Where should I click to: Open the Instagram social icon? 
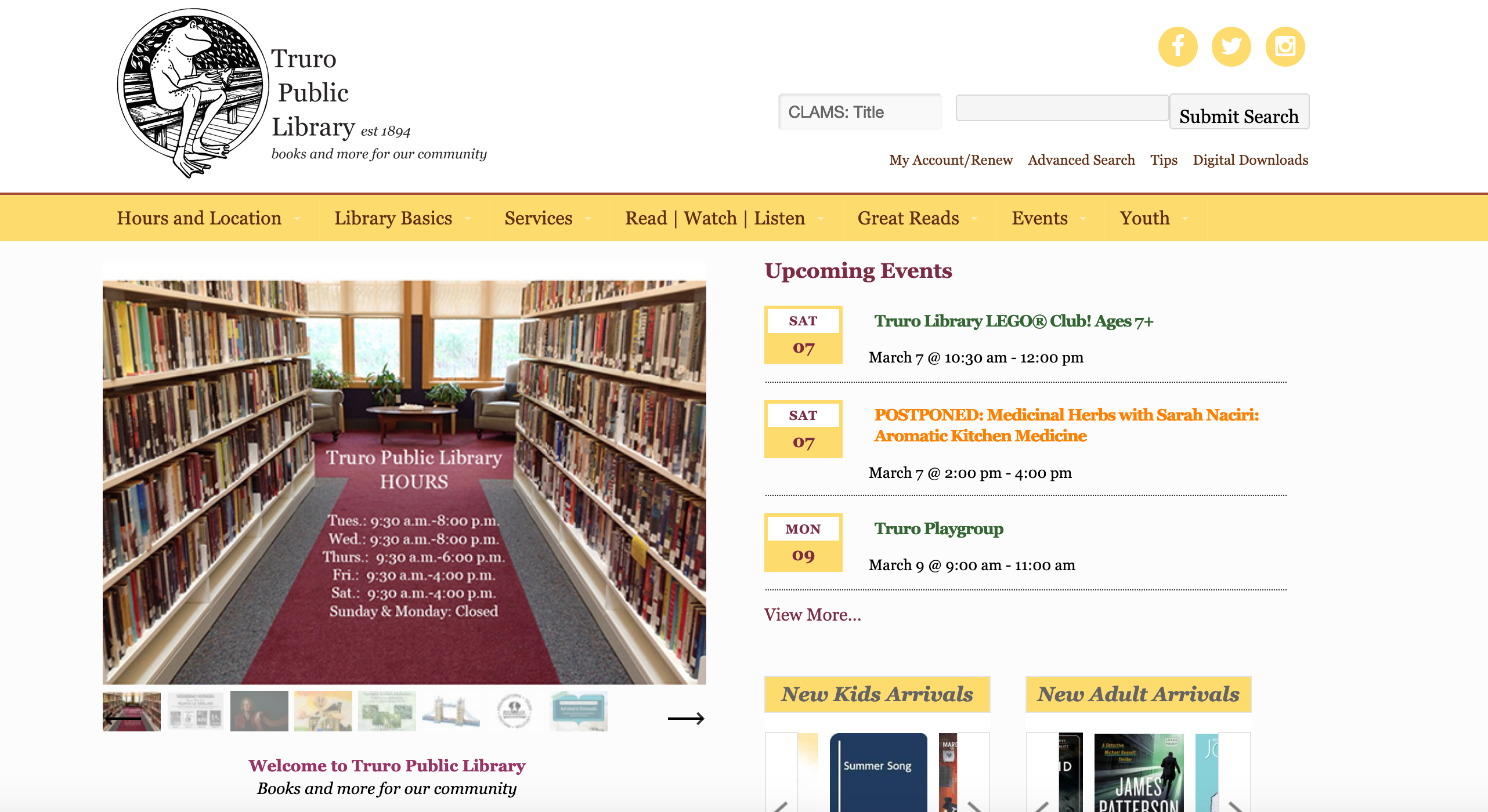[1285, 46]
